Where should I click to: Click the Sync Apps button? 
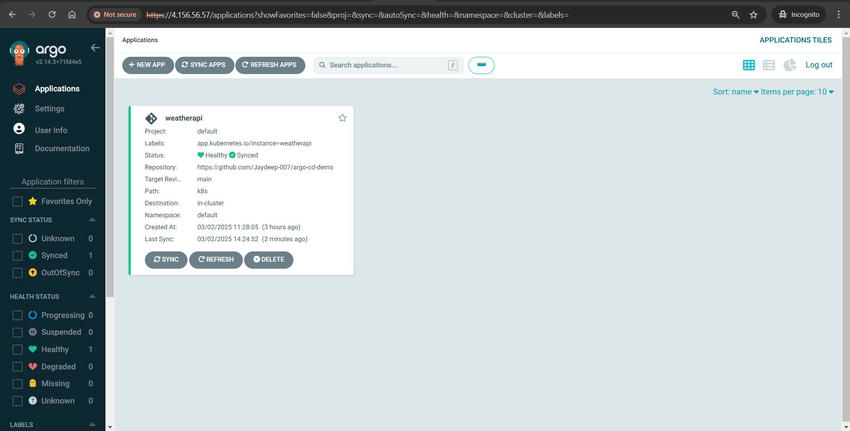point(204,65)
